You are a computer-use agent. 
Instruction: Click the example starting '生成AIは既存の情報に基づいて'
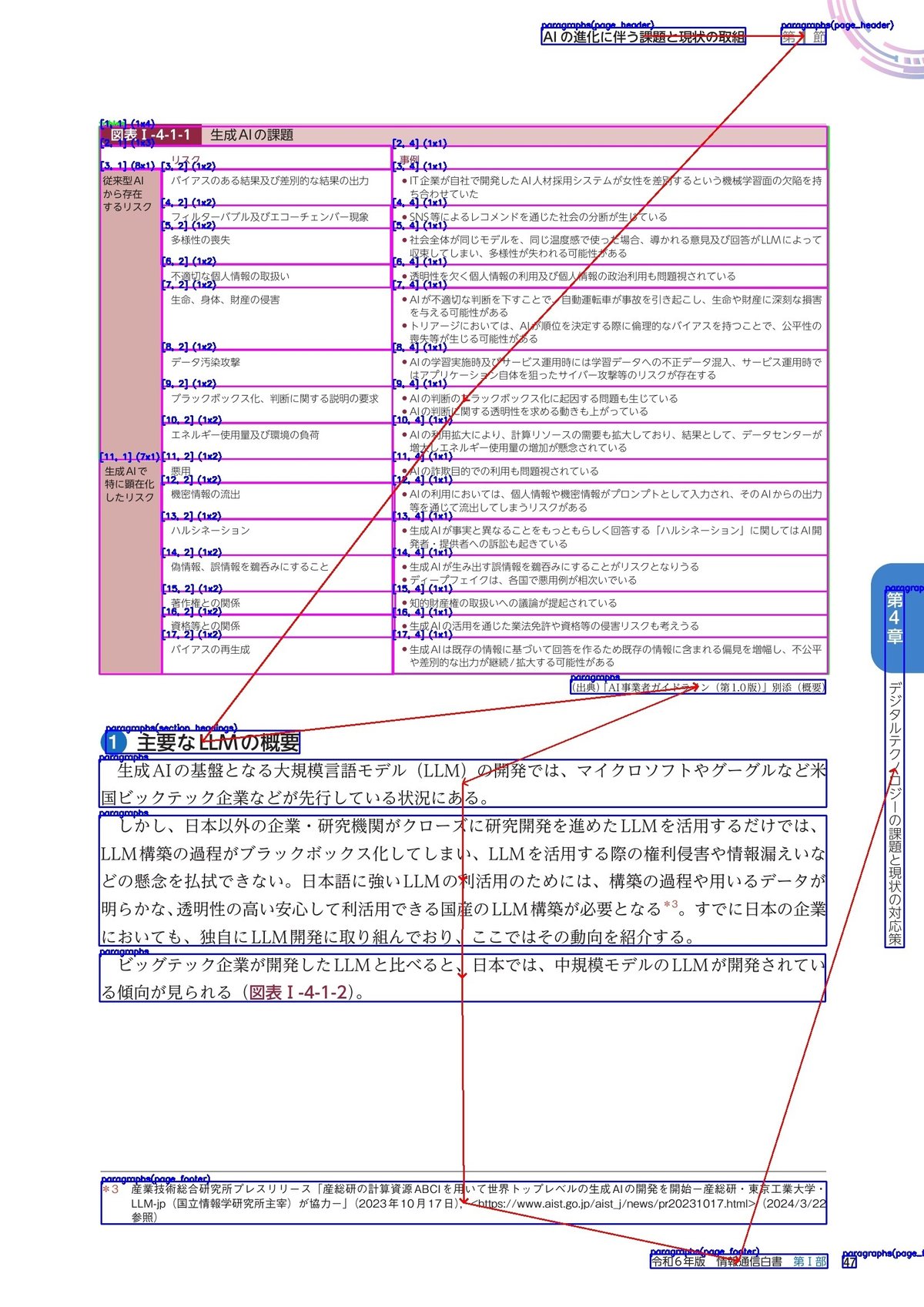[611, 656]
